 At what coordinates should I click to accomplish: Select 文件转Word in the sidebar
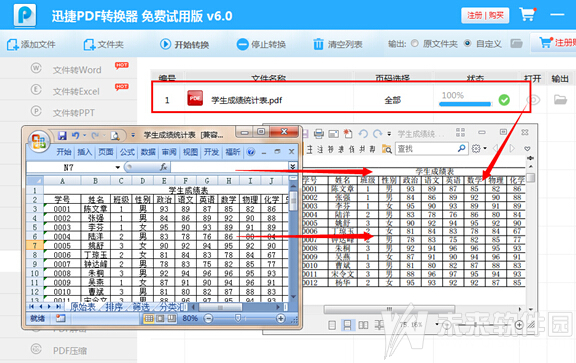click(x=77, y=70)
